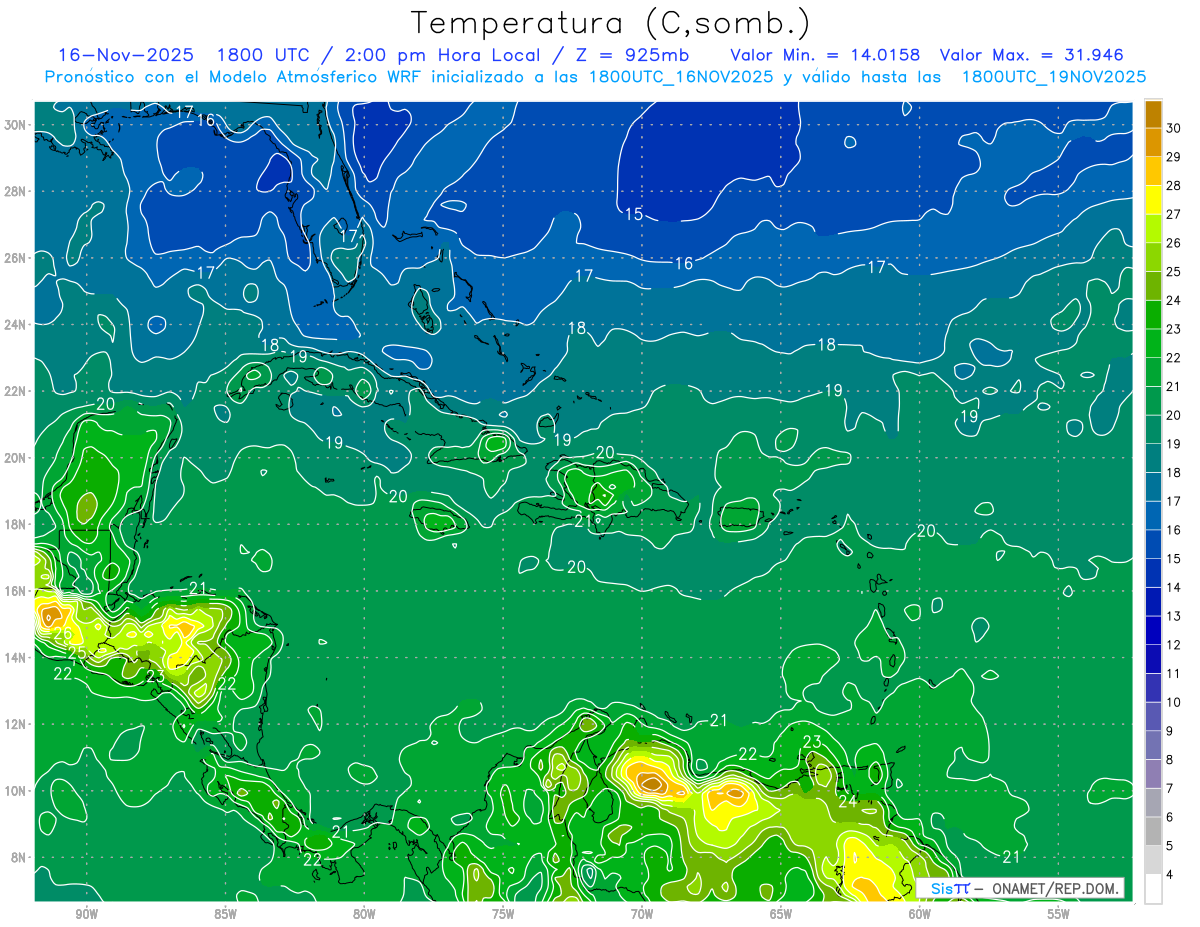Click the '1800UTC_19NOV2025' valid-until time
The height and width of the screenshot is (927, 1200).
pos(1054,77)
